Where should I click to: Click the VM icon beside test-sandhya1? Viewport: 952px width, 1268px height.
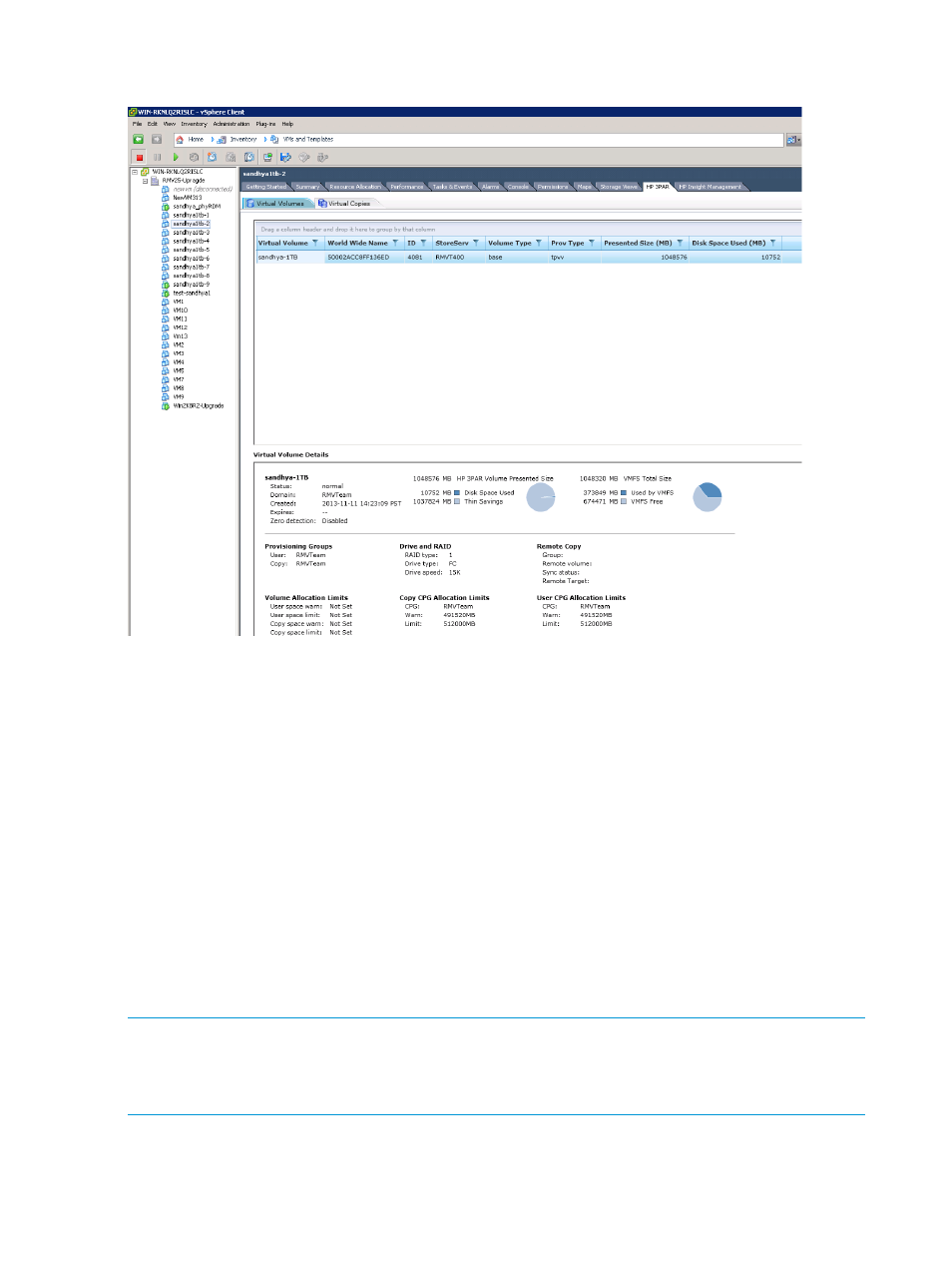166,294
